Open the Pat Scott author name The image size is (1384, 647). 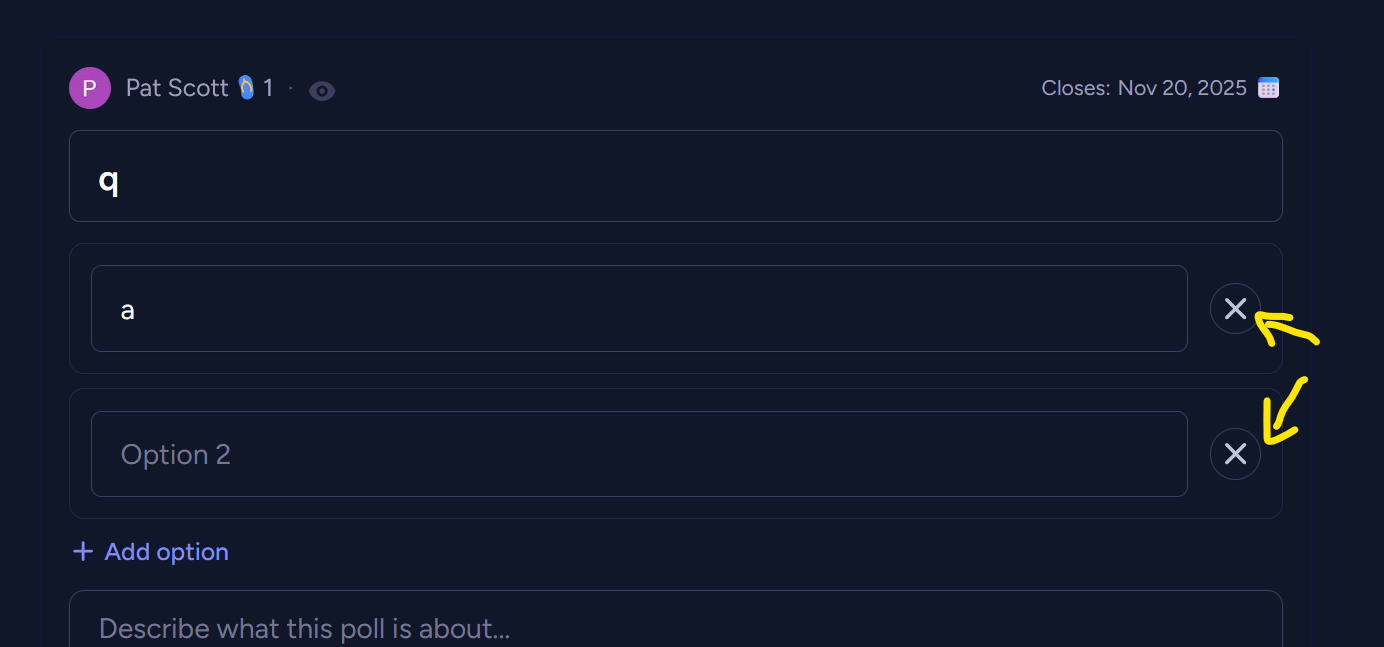(177, 88)
